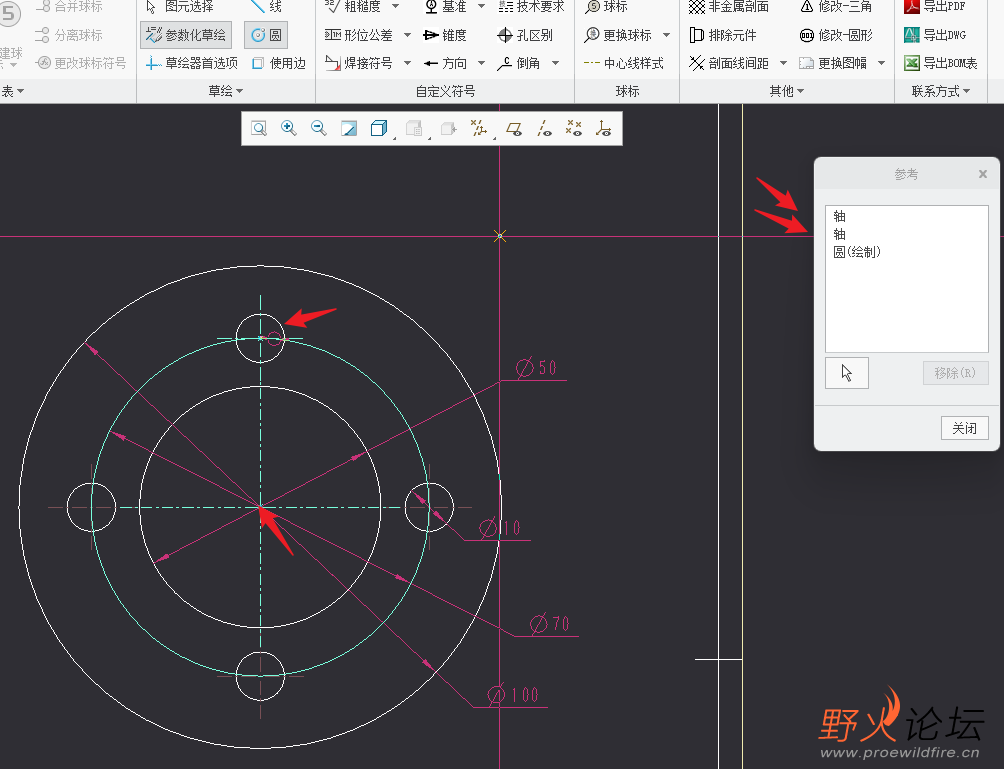The image size is (1004, 769).
Task: Repaint the graphics window
Action: coord(349,129)
